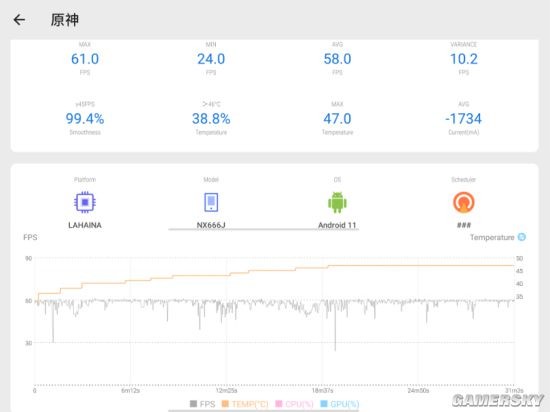Click the 6m12s time axis marker
550x412 pixels.
130,390
